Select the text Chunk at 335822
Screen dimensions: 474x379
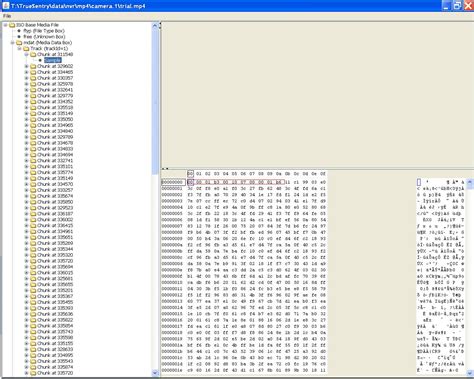pos(55,320)
